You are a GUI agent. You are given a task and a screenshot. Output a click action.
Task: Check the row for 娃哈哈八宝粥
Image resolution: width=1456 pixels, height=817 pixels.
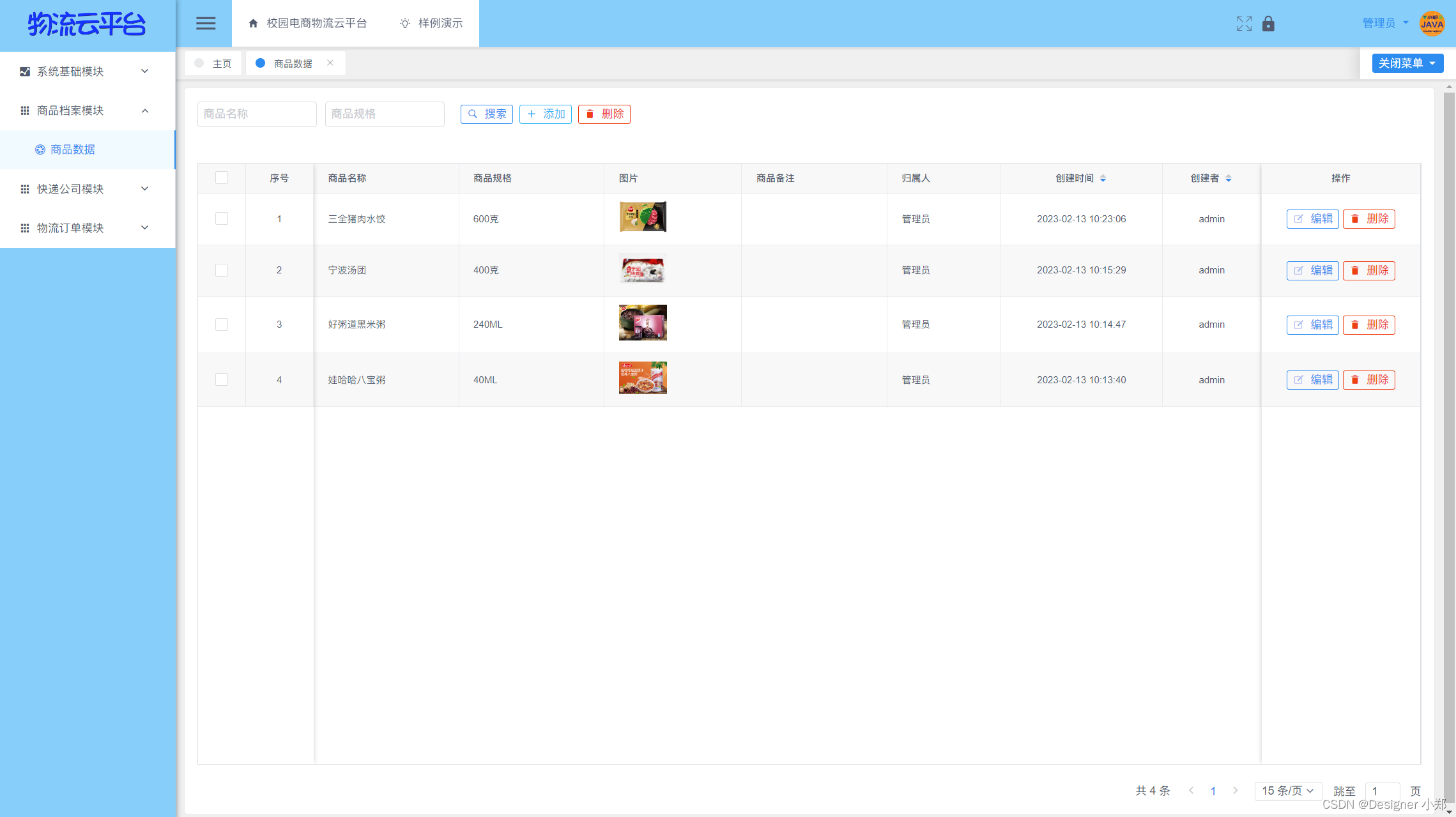[222, 379]
